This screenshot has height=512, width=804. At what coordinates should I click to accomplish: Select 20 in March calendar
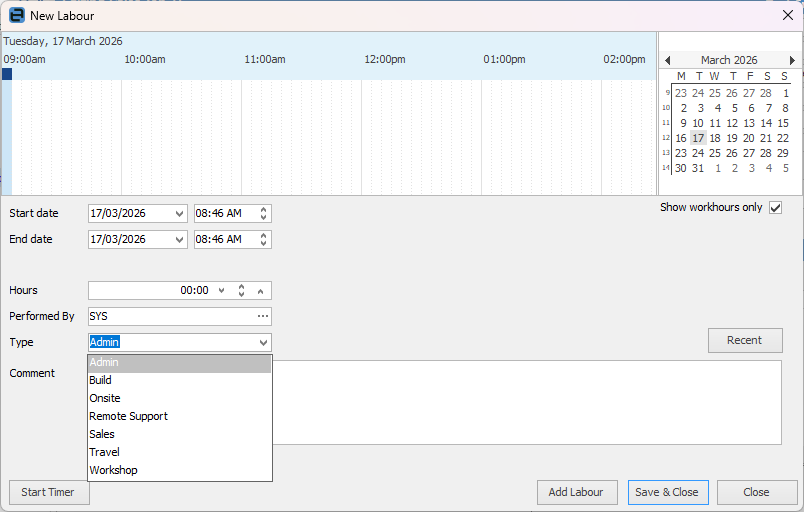pos(749,138)
